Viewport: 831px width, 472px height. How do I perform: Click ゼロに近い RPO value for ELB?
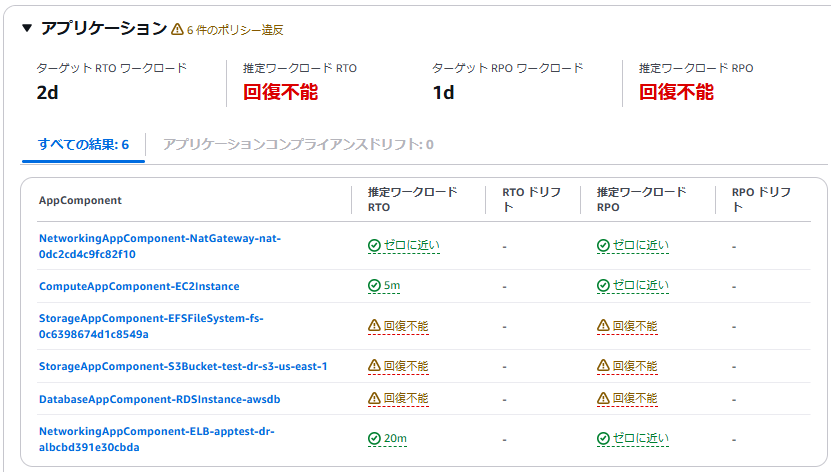click(x=641, y=438)
